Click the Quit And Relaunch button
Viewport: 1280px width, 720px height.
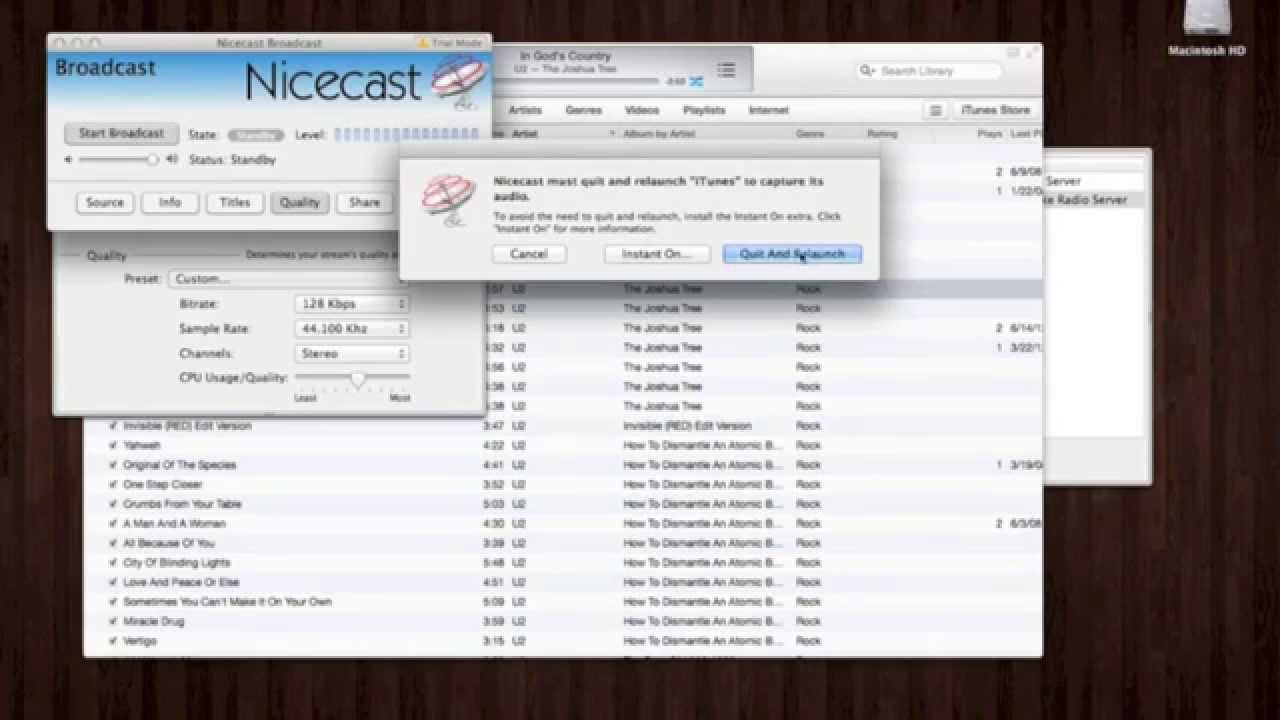[792, 254]
